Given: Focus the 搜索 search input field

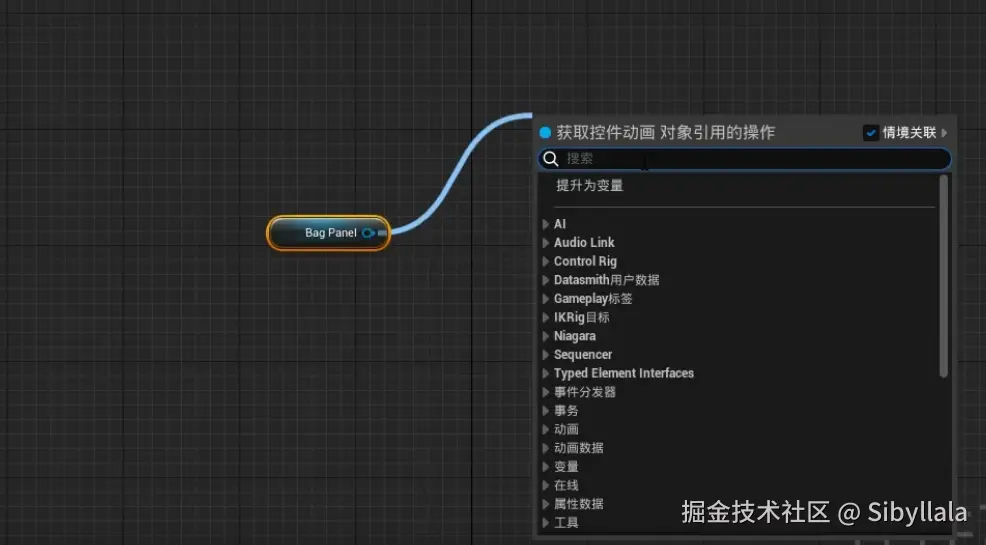Looking at the screenshot, I should tap(744, 159).
